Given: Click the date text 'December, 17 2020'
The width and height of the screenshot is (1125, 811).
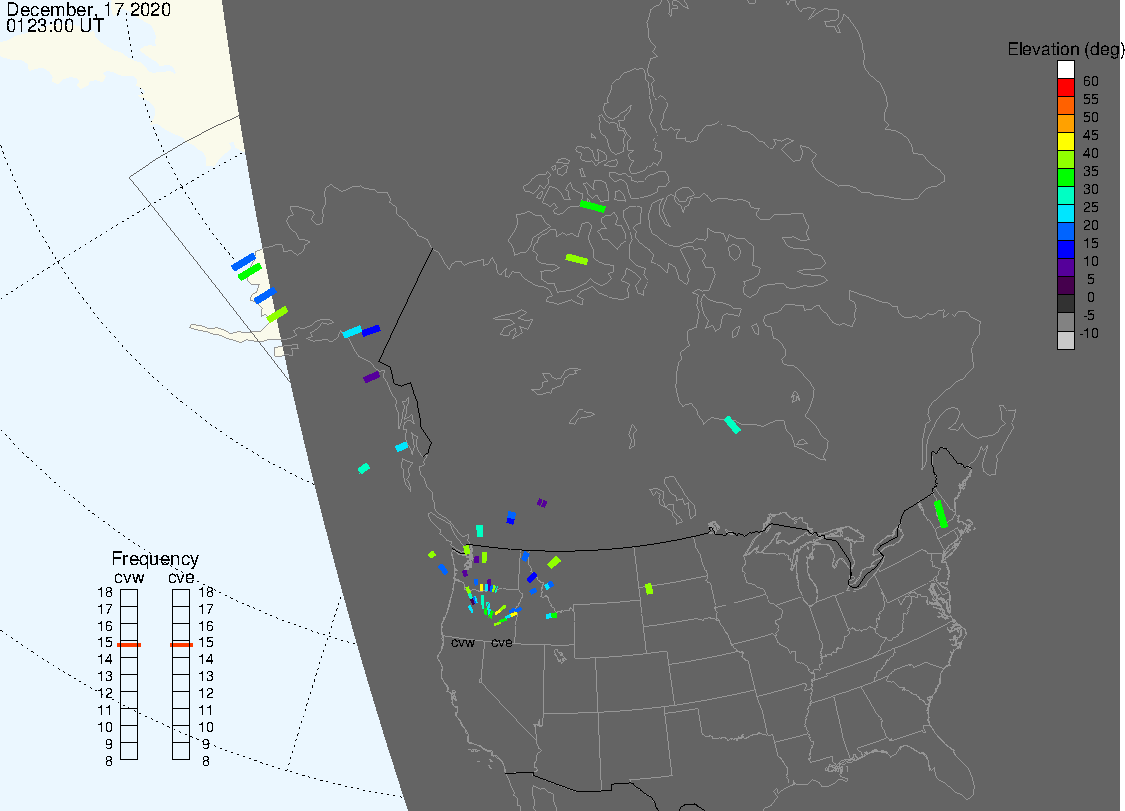Looking at the screenshot, I should point(88,9).
